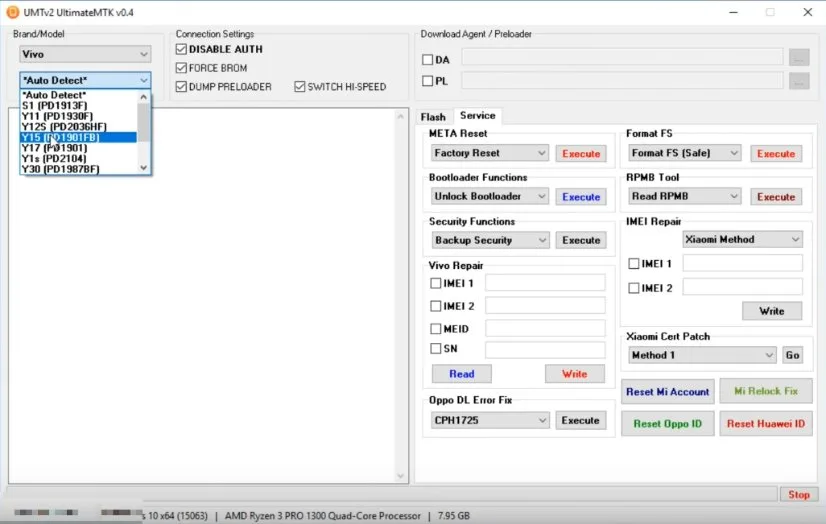Click the Mi Relock Fix button
Screen dimensions: 826x524
tap(766, 392)
